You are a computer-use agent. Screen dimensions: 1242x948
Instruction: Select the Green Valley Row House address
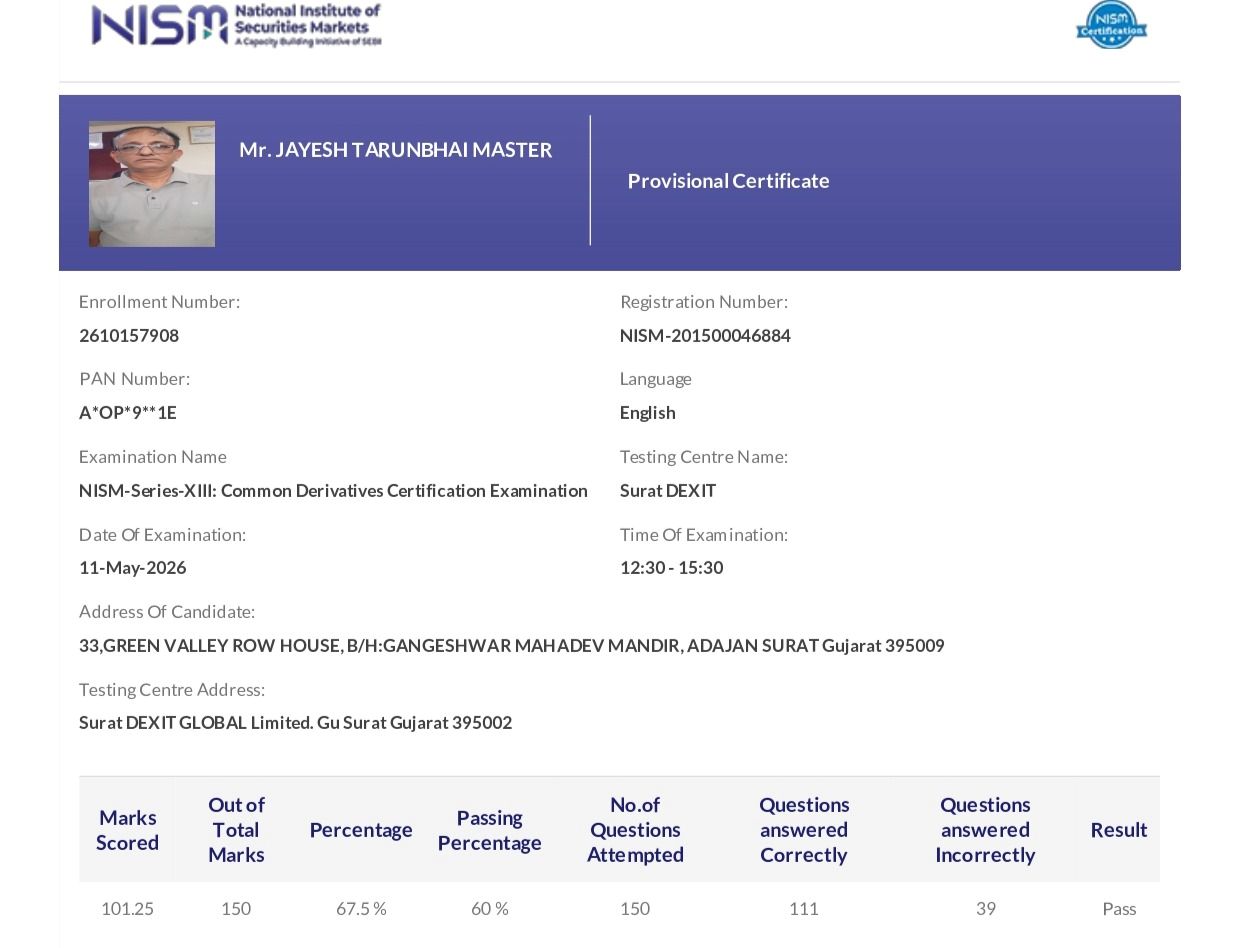click(x=512, y=646)
